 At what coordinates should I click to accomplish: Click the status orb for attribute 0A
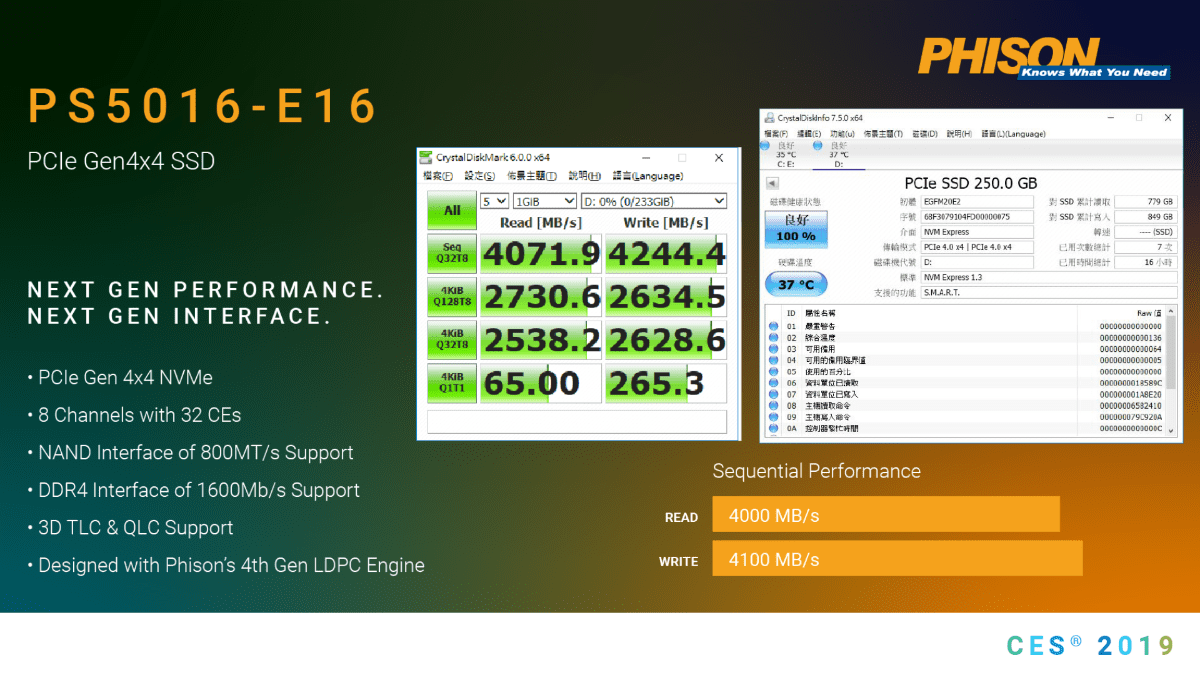click(x=773, y=428)
